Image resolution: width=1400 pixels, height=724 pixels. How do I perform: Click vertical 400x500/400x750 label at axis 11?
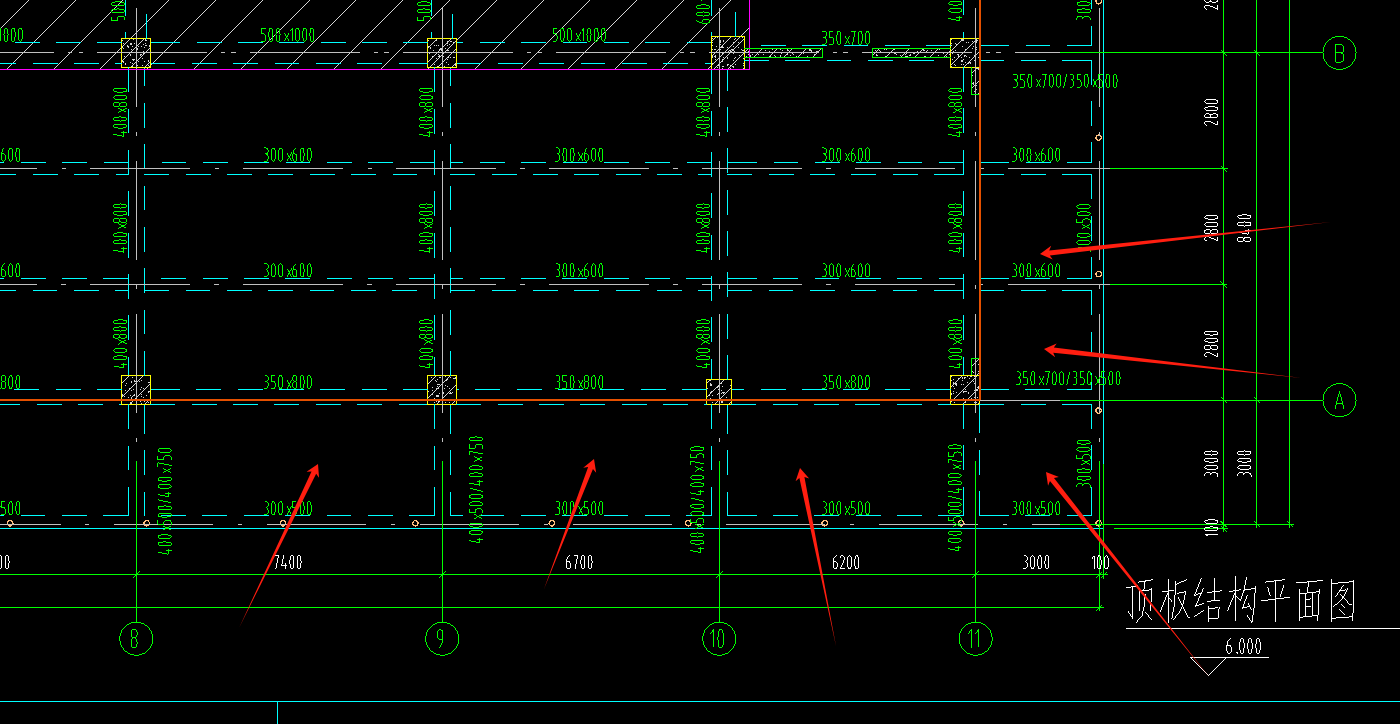tap(955, 497)
